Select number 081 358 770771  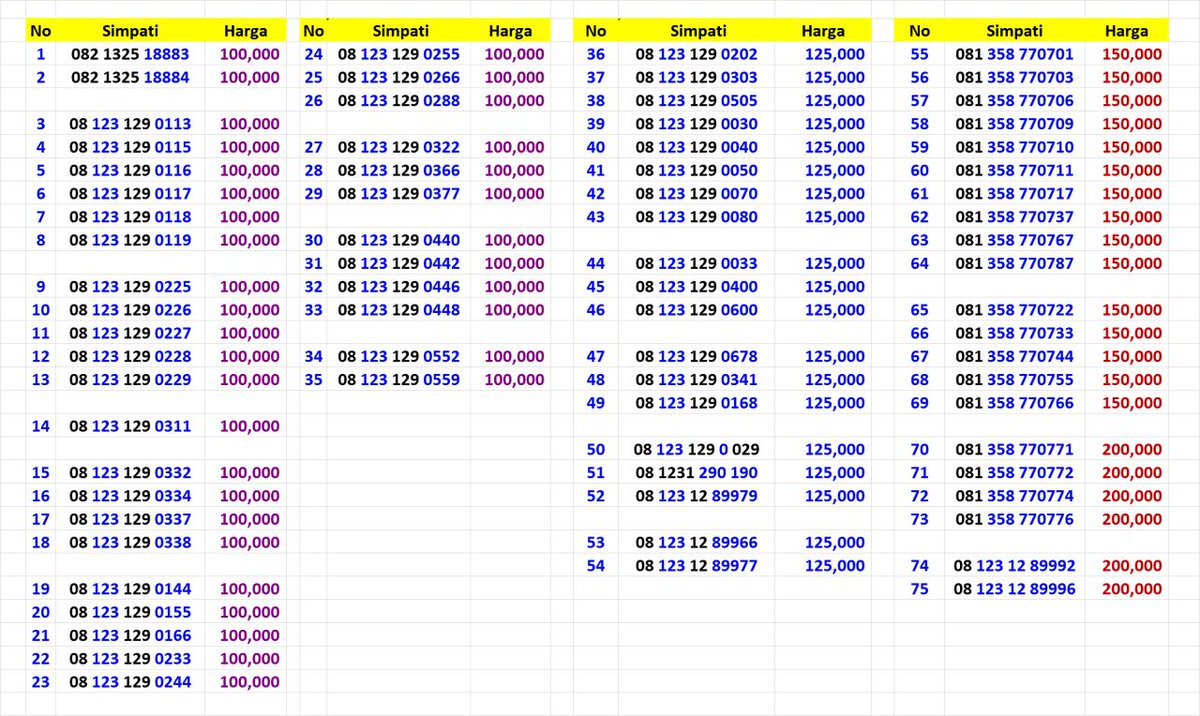1014,450
